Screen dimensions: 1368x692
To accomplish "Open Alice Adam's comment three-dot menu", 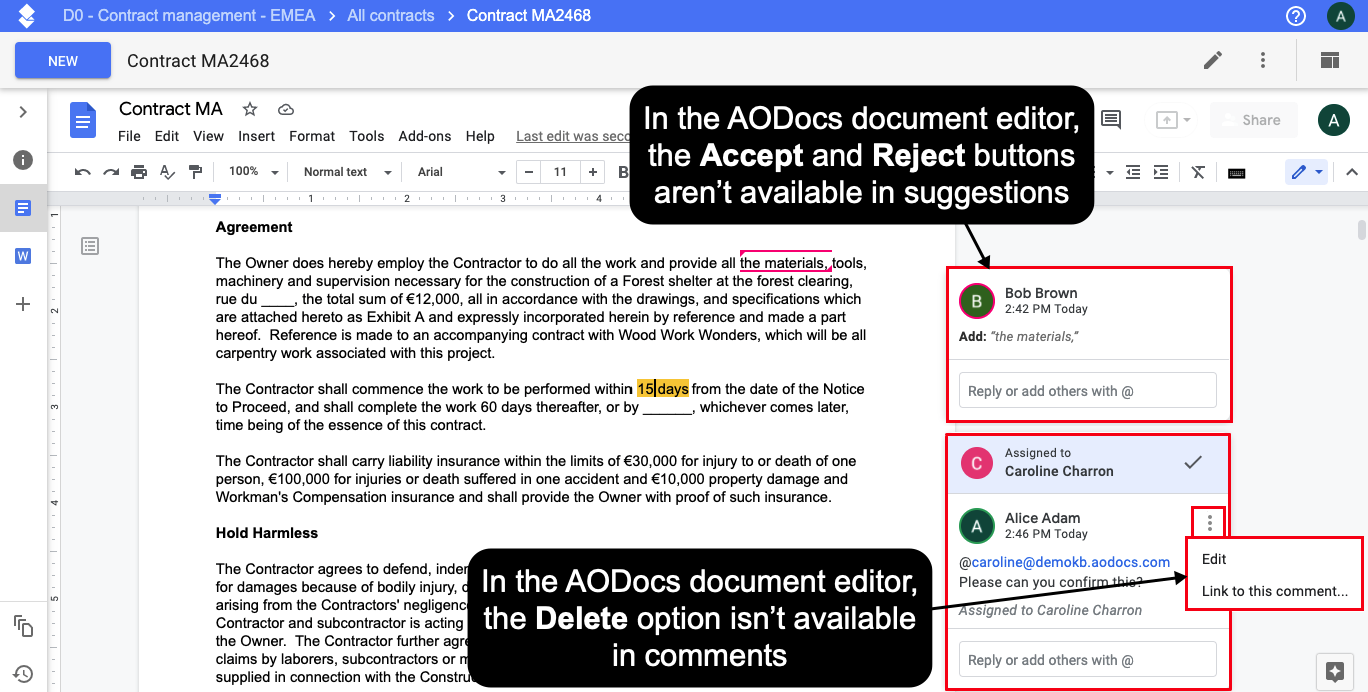I will 1210,522.
